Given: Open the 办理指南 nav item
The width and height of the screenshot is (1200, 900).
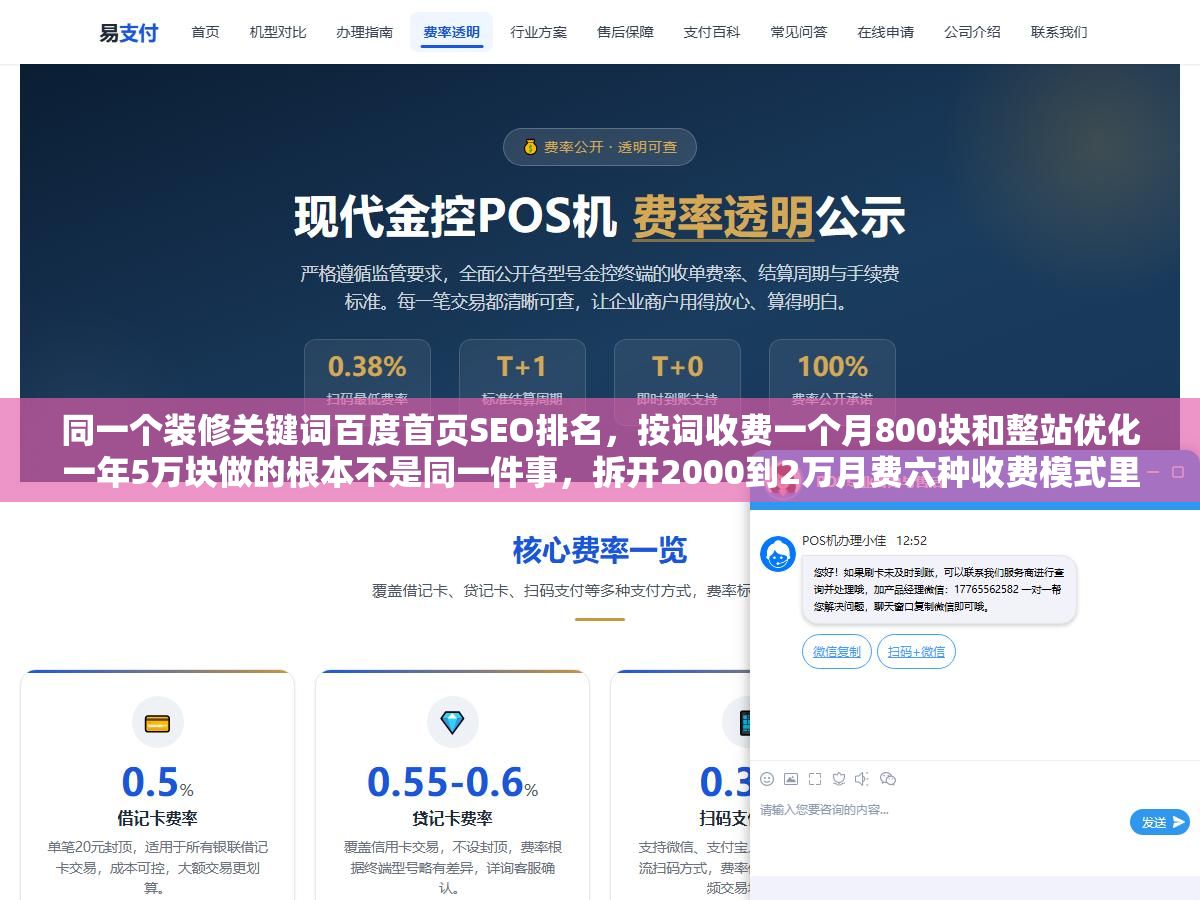Looking at the screenshot, I should (365, 32).
